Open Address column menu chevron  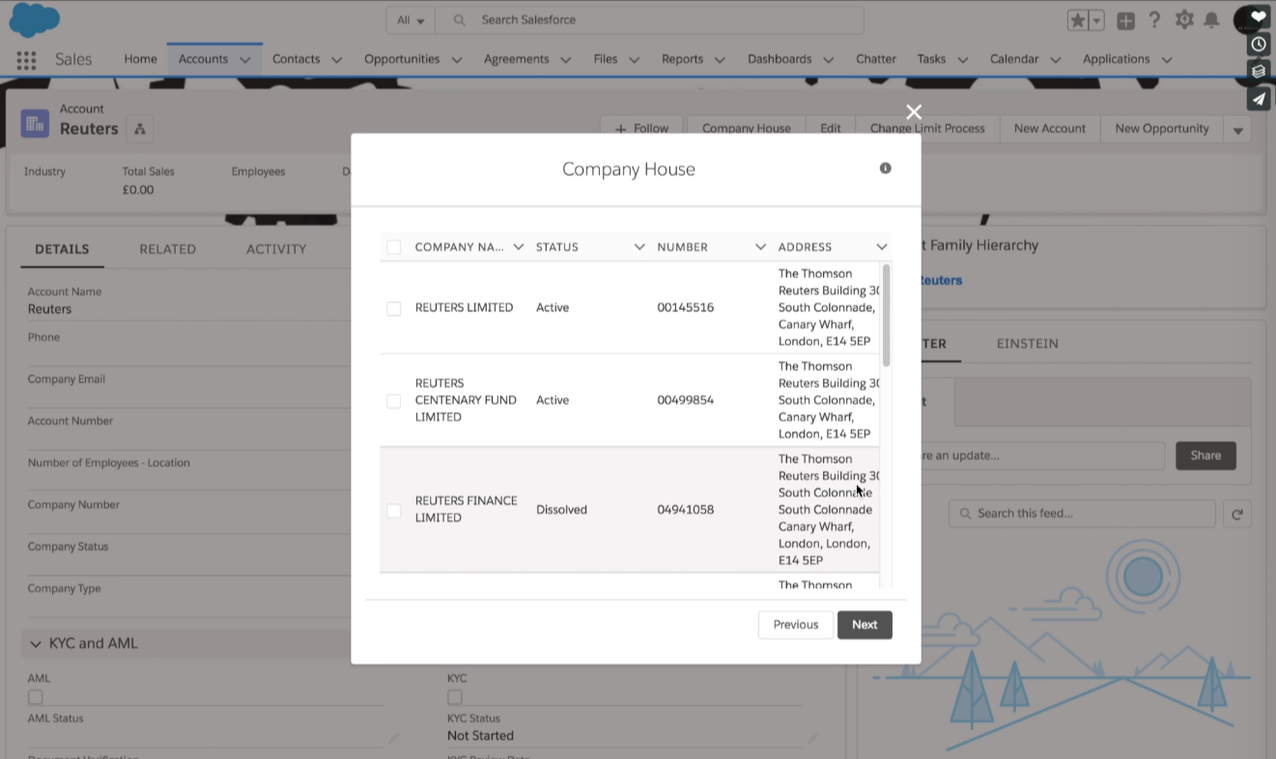pos(881,247)
